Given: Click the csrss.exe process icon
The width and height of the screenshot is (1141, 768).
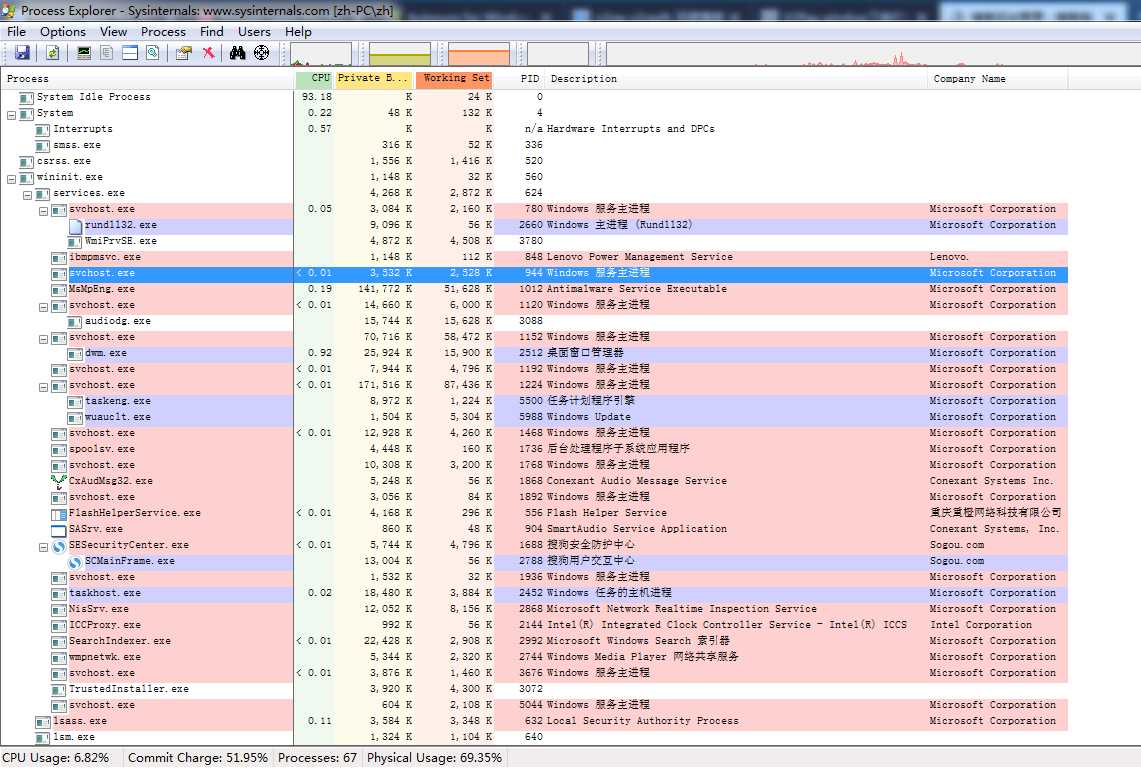Looking at the screenshot, I should click(x=27, y=162).
